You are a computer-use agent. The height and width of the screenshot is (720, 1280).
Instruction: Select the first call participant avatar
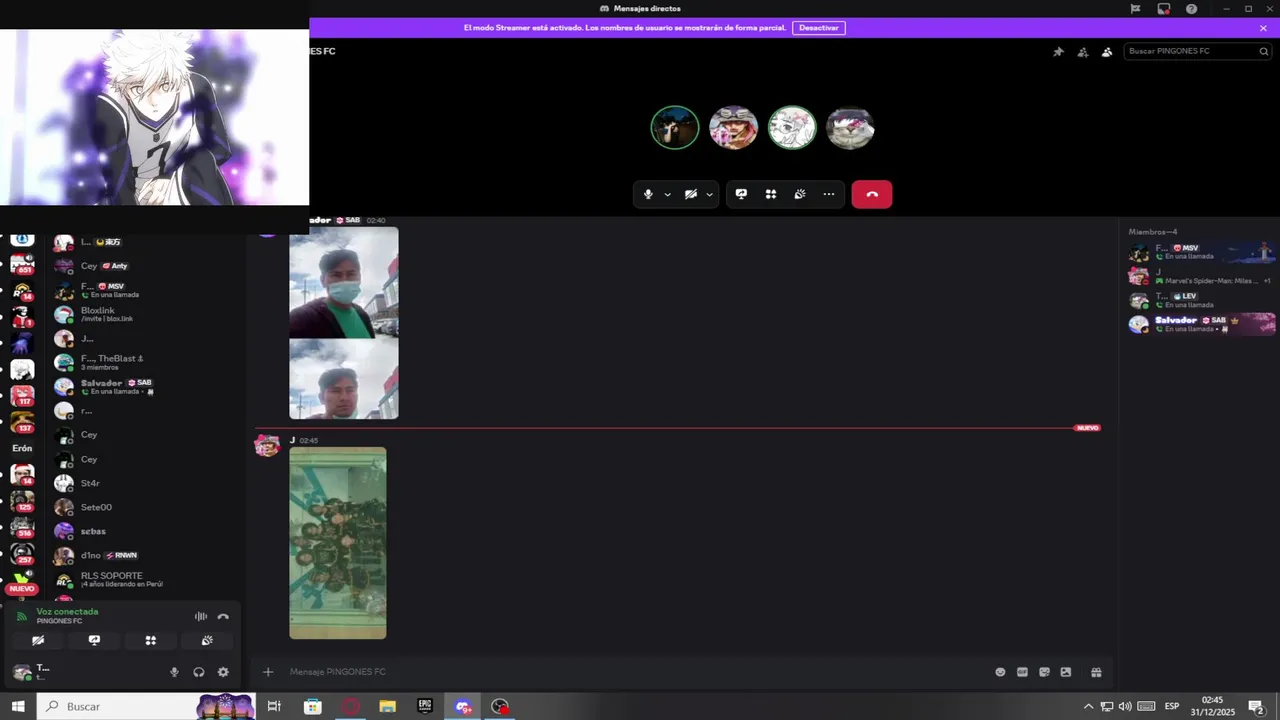tap(675, 128)
